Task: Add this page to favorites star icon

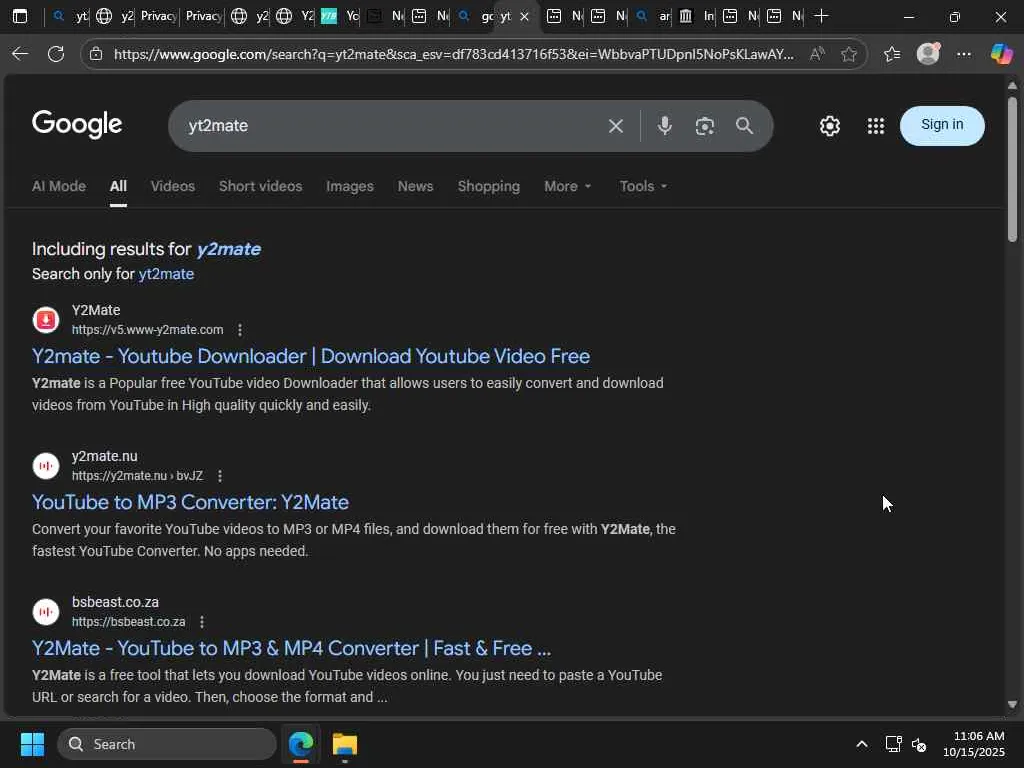Action: coord(849,54)
